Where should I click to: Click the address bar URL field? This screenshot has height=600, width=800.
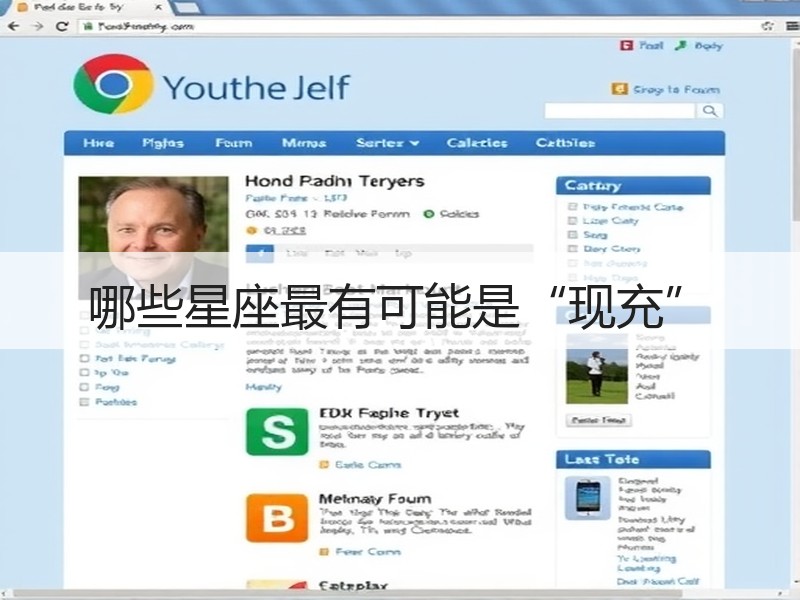418,26
